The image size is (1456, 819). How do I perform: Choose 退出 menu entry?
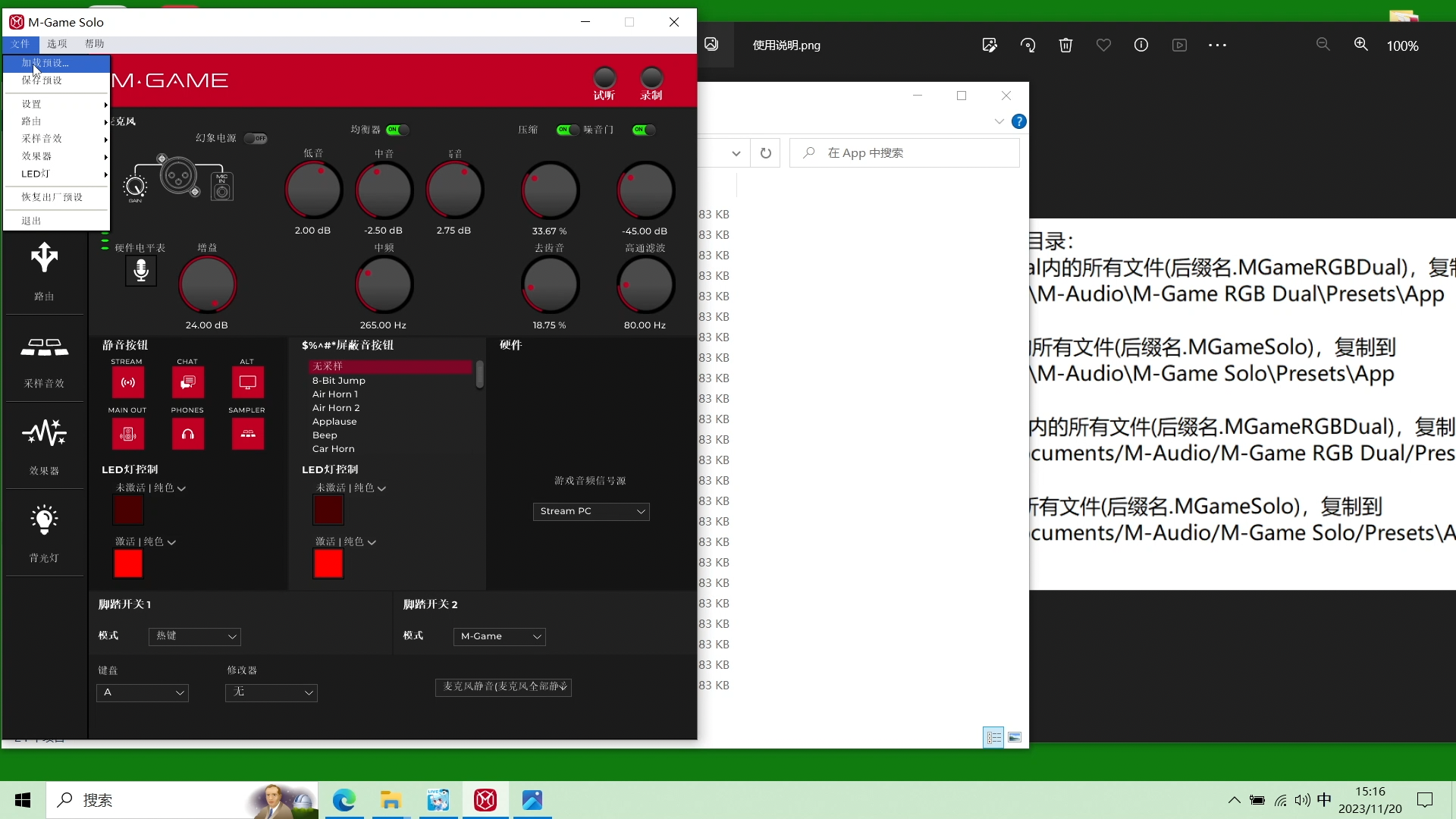pos(57,221)
